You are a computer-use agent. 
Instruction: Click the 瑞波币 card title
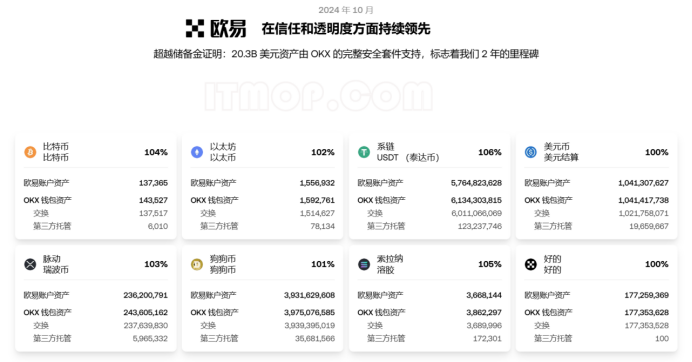[56, 270]
